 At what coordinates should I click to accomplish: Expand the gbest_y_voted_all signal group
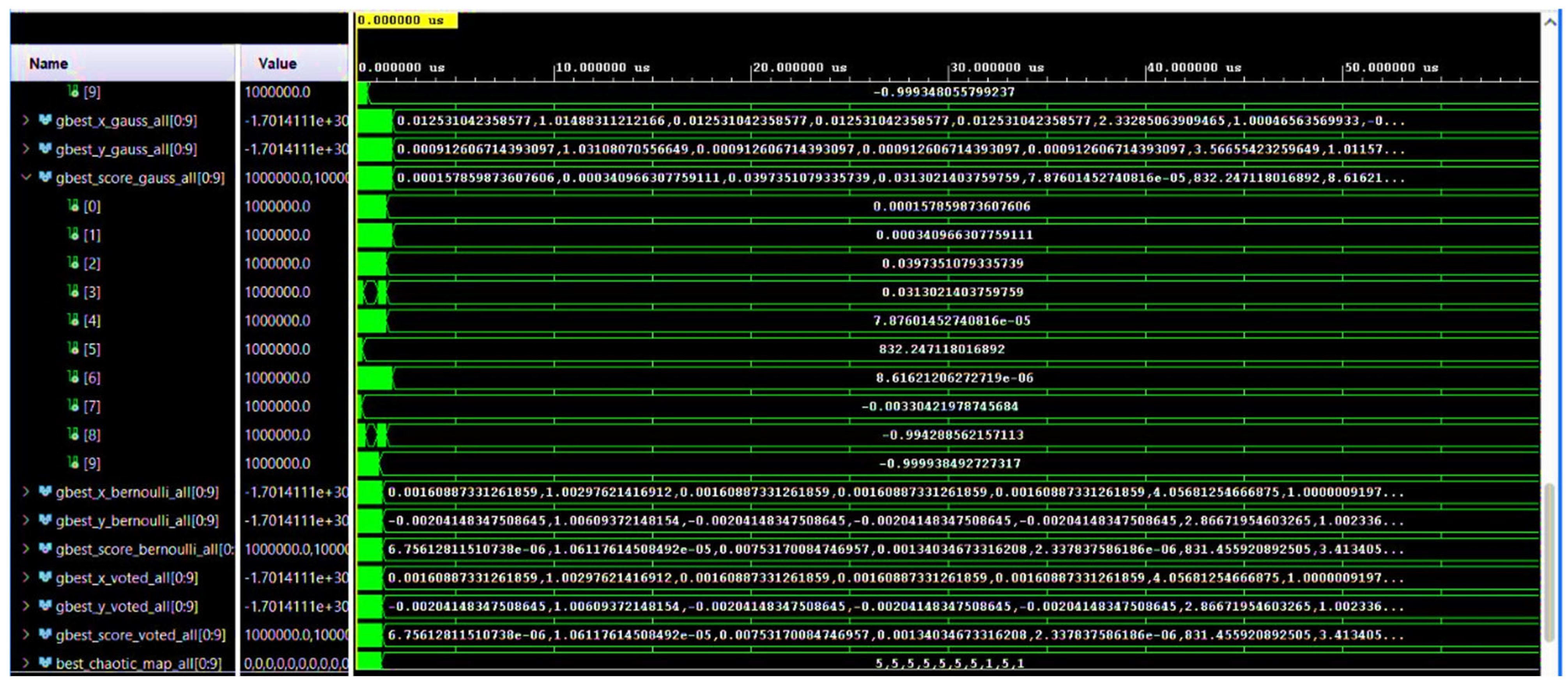coord(26,606)
